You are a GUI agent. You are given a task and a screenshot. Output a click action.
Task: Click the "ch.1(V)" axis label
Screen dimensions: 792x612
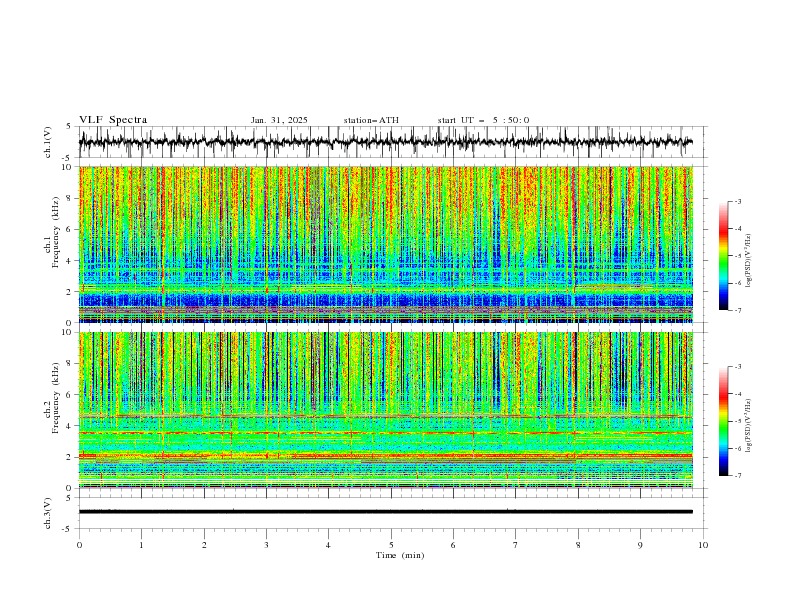(x=48, y=142)
